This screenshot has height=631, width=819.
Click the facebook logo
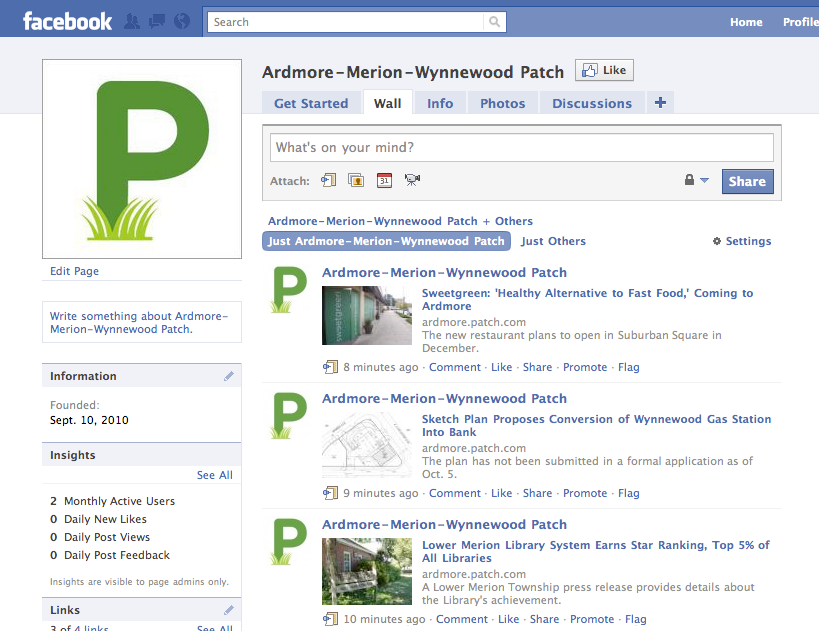pyautogui.click(x=67, y=21)
